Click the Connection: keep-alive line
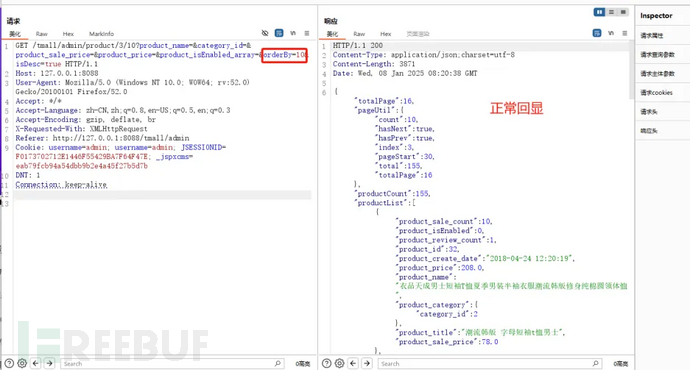The height and width of the screenshot is (370, 690). pos(61,184)
